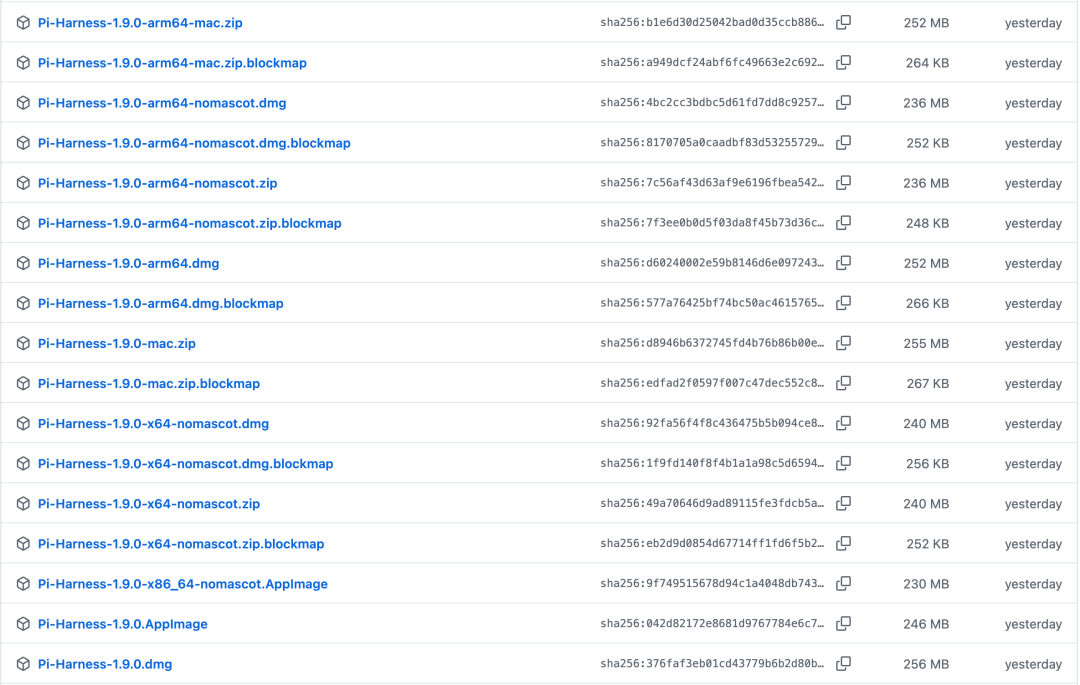This screenshot has height=685, width=1080.
Task: Click the 246 MB file size value
Action: [x=926, y=624]
